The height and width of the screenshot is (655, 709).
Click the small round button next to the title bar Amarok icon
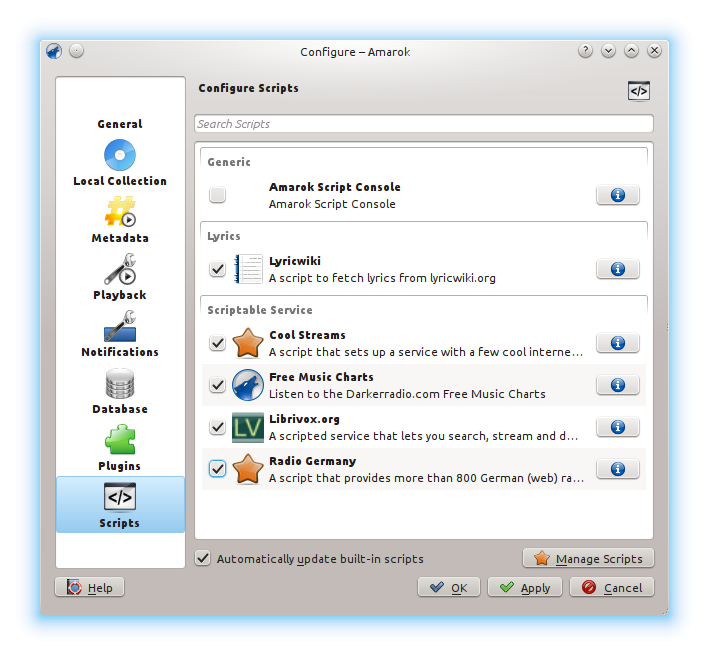tap(76, 51)
